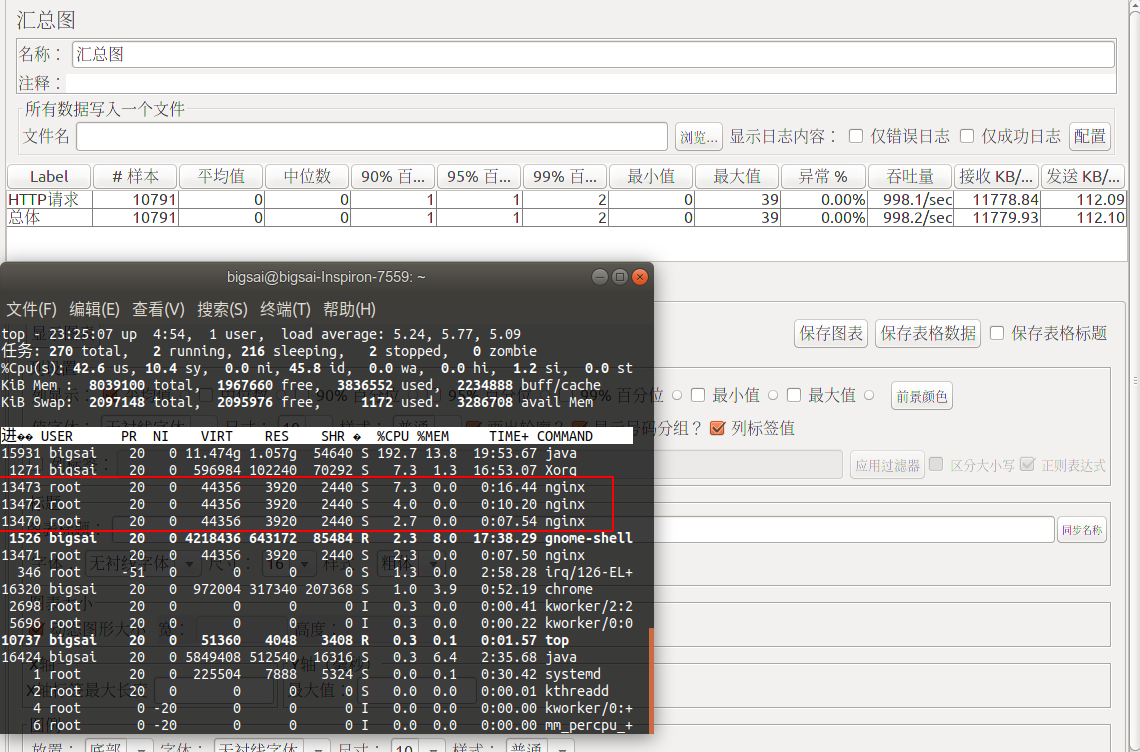This screenshot has height=752, width=1140.
Task: Click the 11778.84 received KB cell
Action: (996, 199)
